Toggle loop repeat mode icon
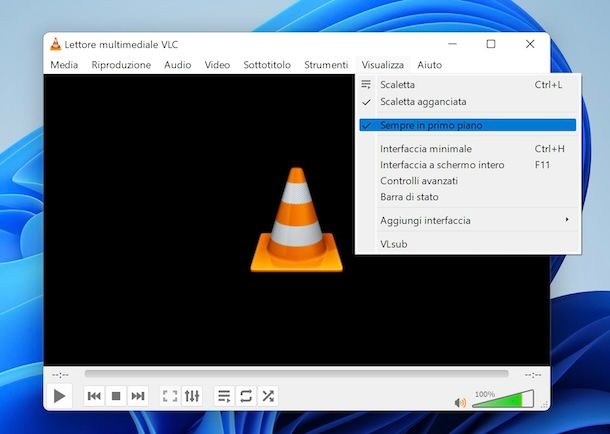 point(246,396)
